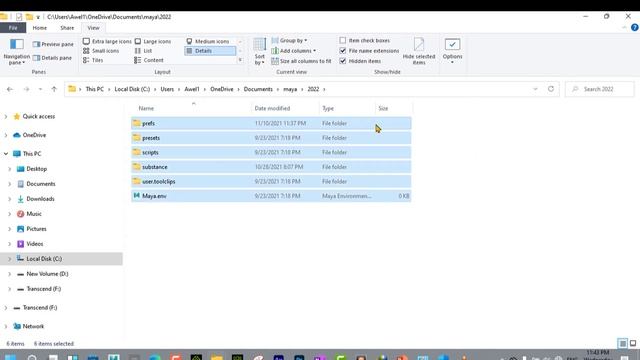Select the presets folder

pos(271,138)
